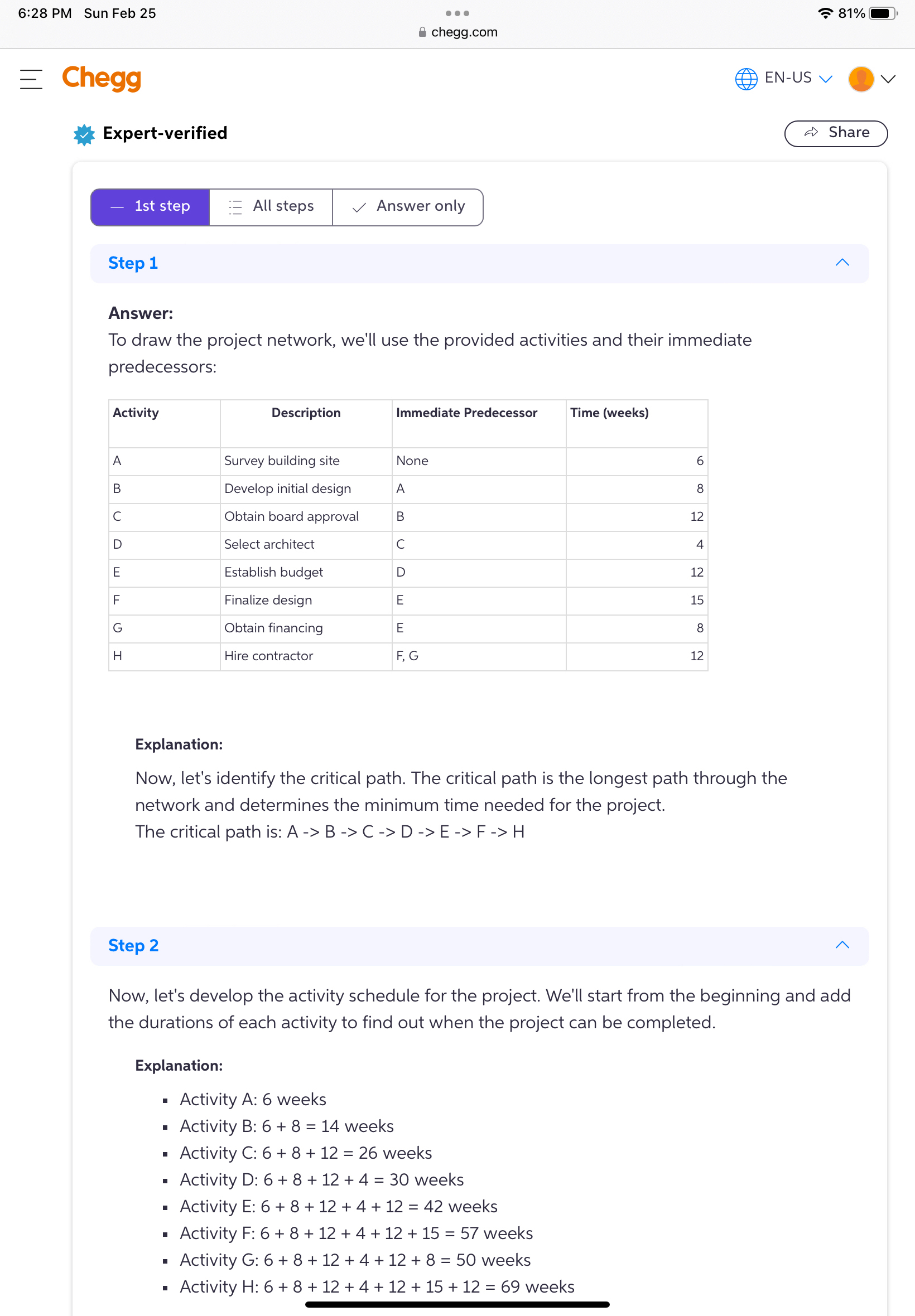Open the EN-US language dropdown
915x1316 pixels.
(797, 78)
